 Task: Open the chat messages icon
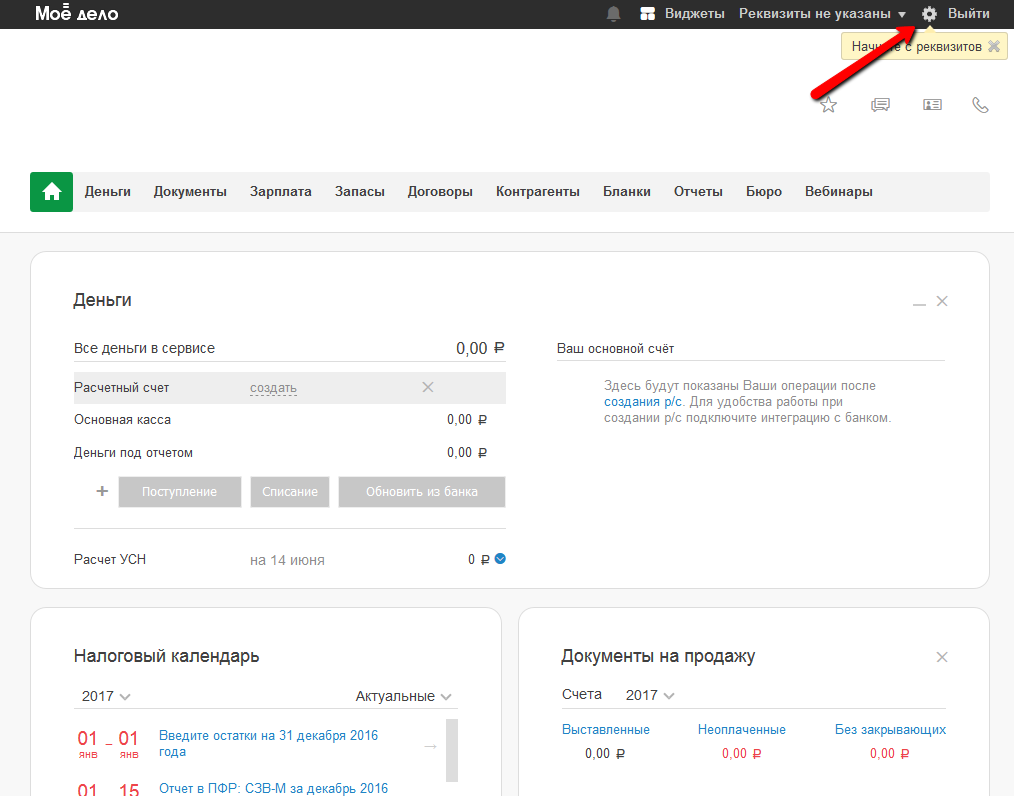pyautogui.click(x=880, y=105)
